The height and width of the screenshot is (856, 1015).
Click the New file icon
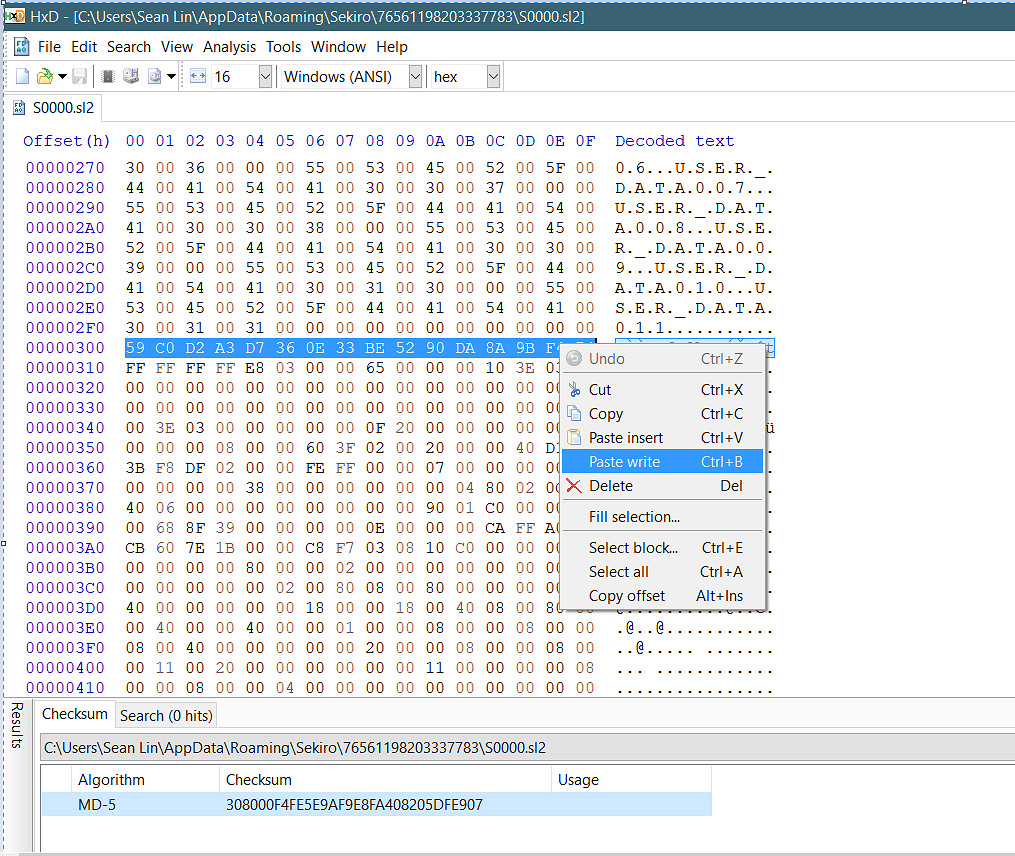pos(23,77)
